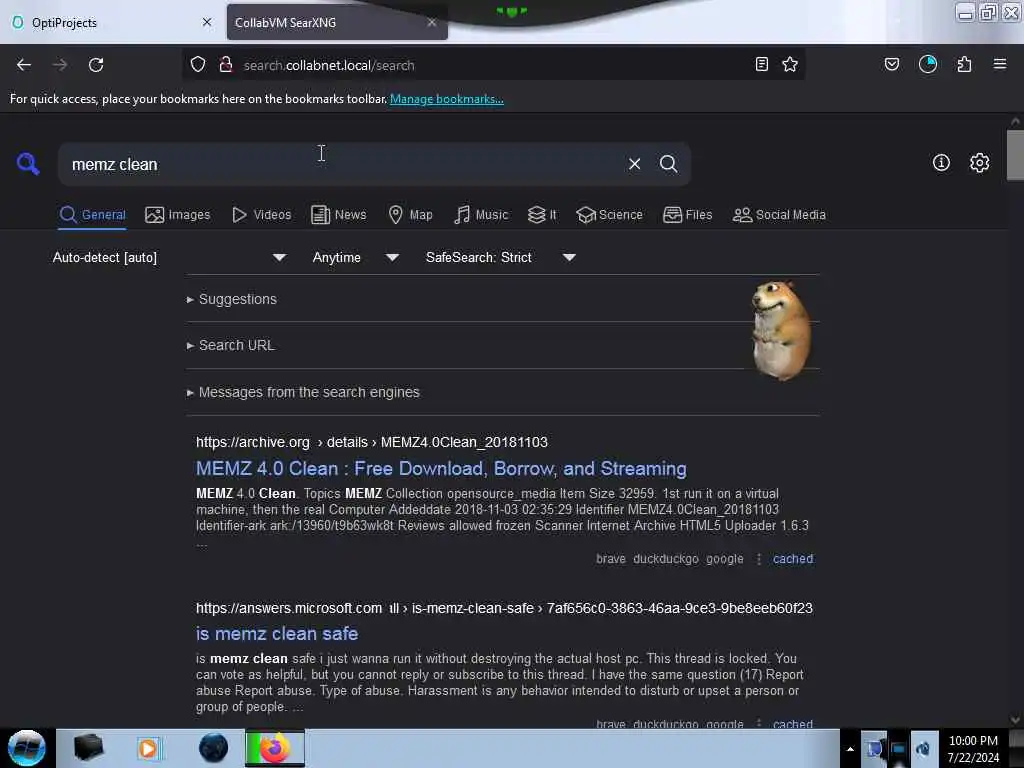Expand the Search URL section
1024x768 pixels.
click(231, 345)
